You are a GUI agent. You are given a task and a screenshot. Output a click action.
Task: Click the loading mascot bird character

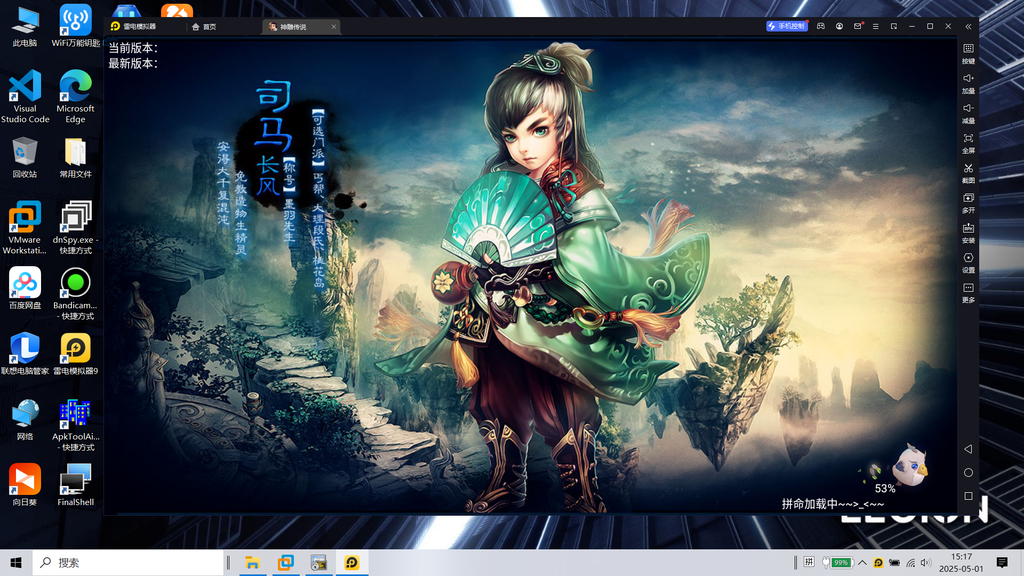click(910, 465)
